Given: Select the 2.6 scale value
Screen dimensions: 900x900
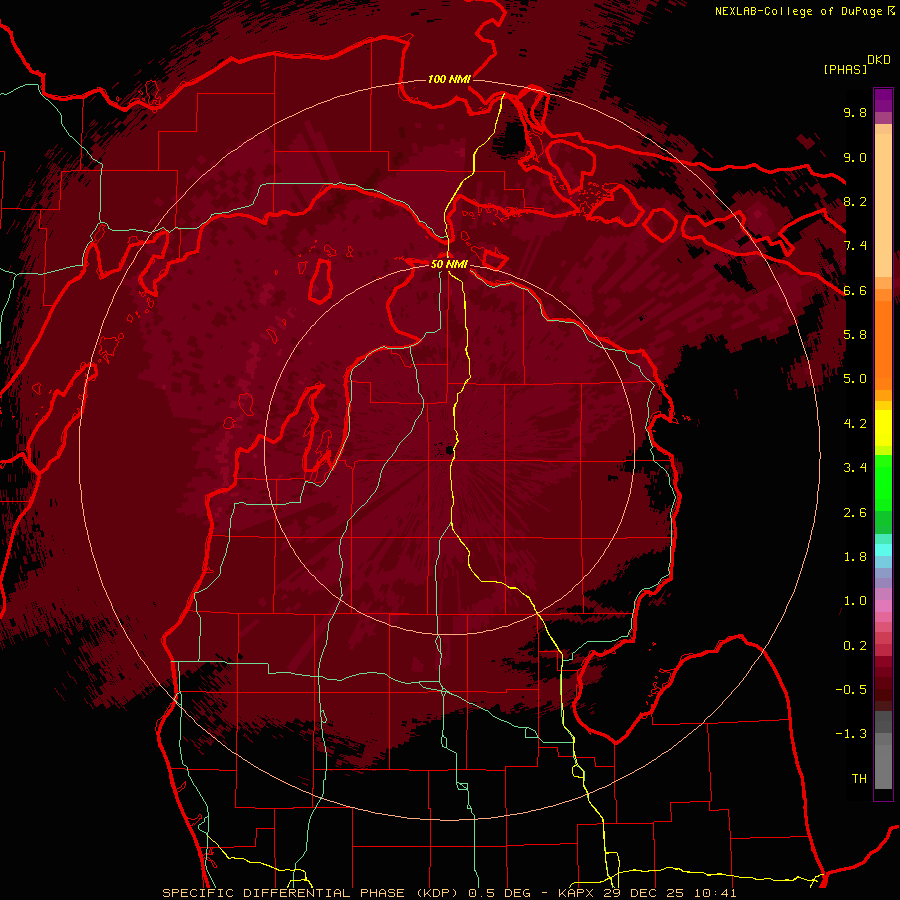Looking at the screenshot, I should [855, 513].
